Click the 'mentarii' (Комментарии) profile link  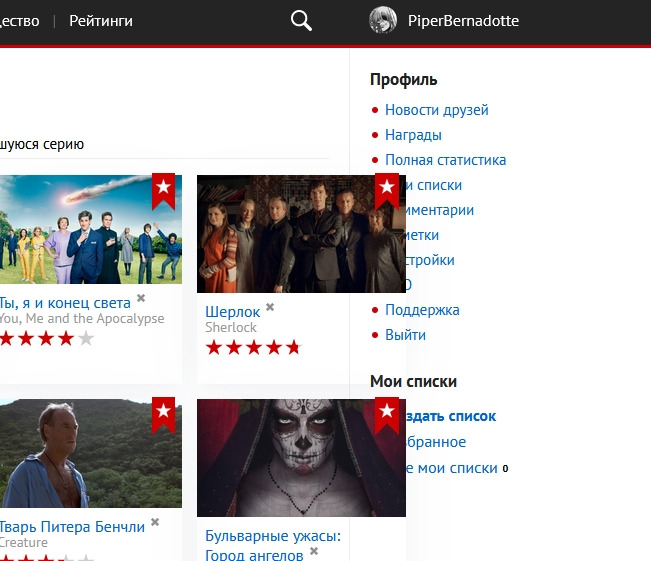(440, 210)
